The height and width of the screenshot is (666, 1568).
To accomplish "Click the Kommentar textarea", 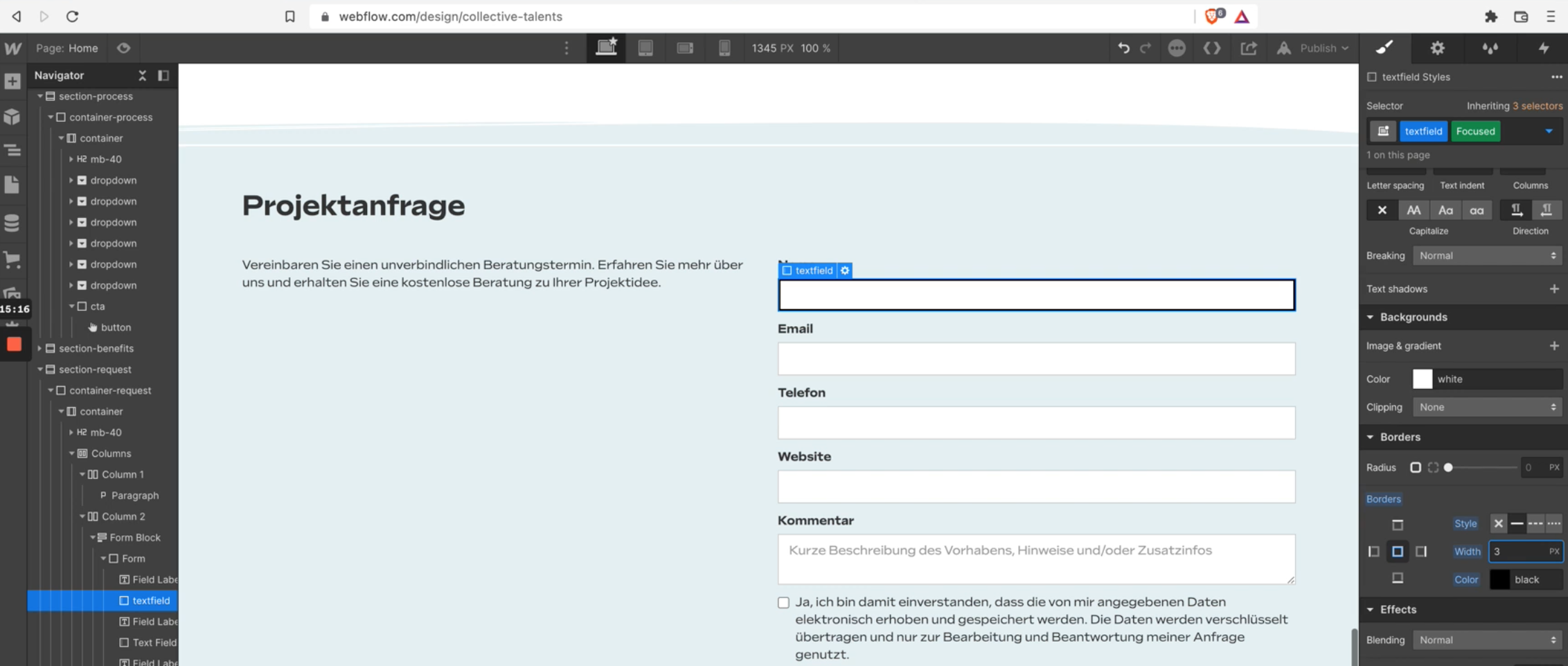I will (x=1036, y=559).
